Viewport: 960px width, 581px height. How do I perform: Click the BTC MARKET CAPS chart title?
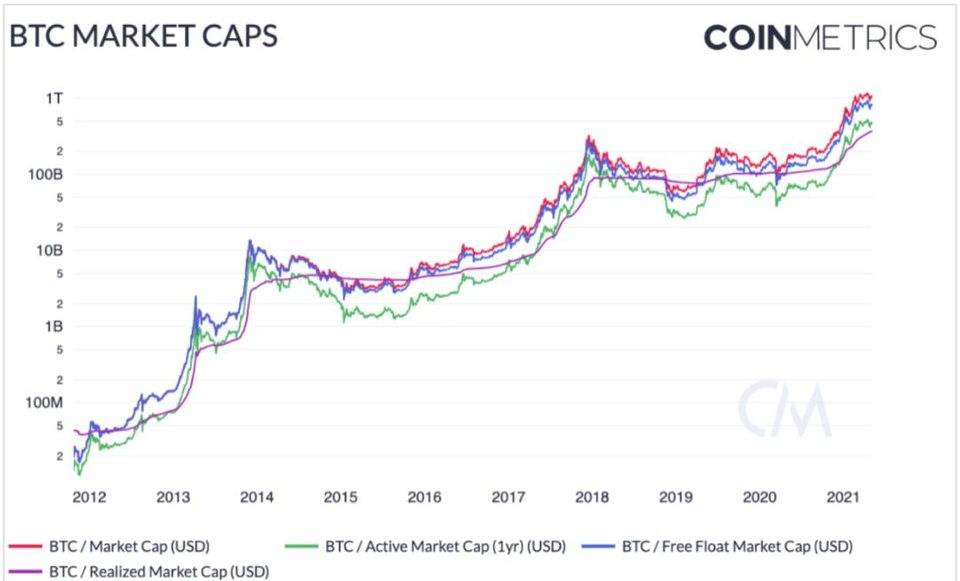point(143,37)
